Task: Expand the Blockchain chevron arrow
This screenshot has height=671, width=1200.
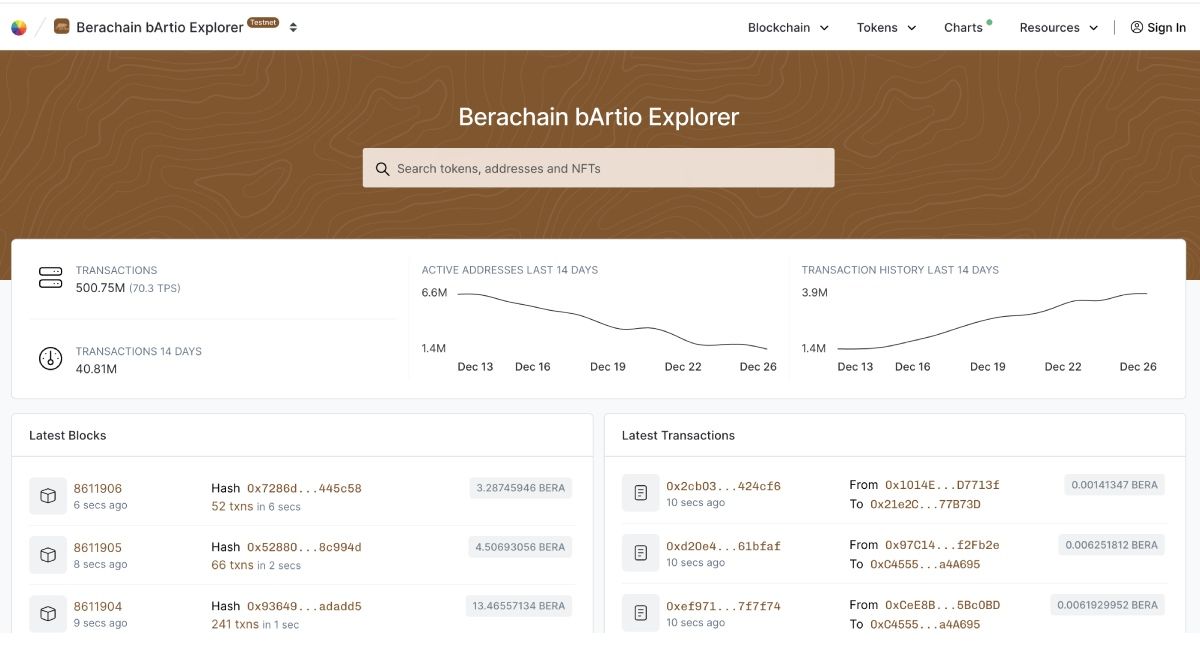Action: pyautogui.click(x=824, y=28)
